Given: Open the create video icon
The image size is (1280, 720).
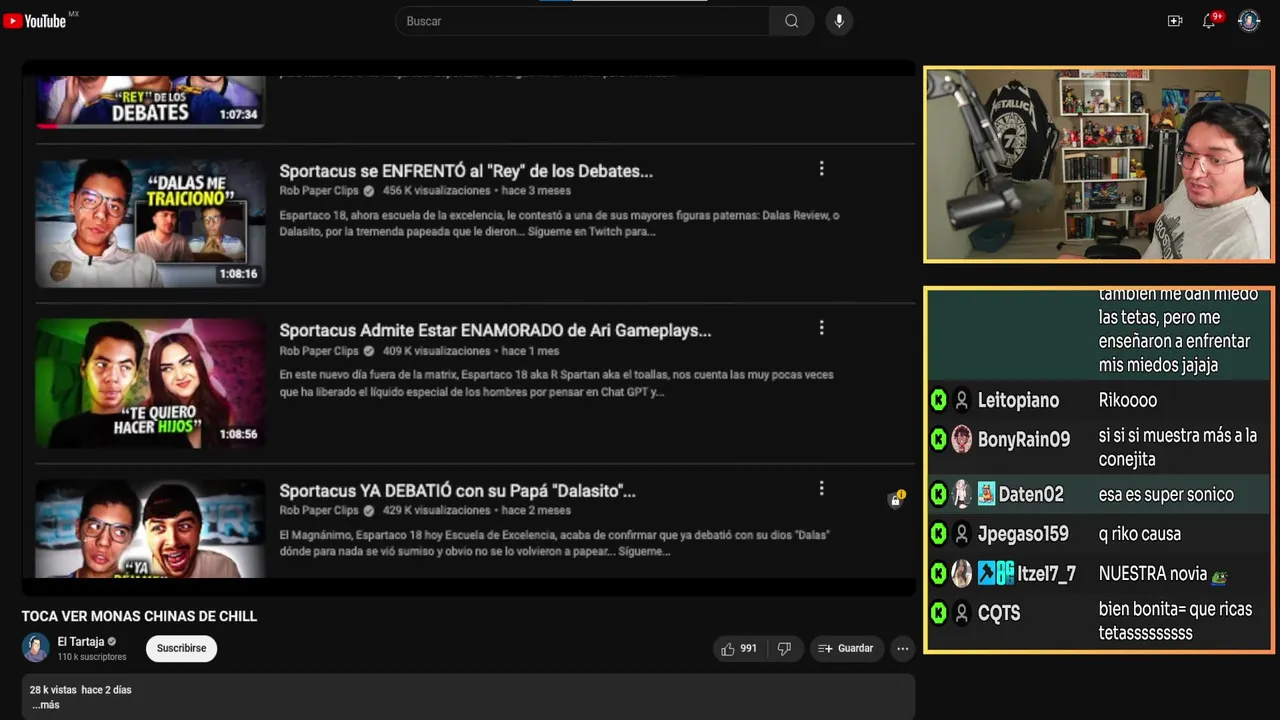Looking at the screenshot, I should [x=1175, y=21].
